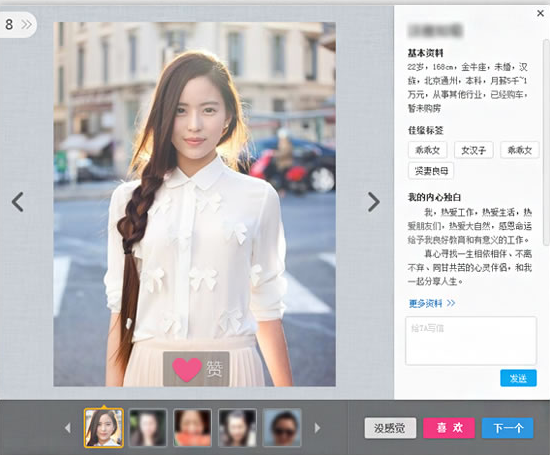Select the fifth thumbnail with sunglasses
Image resolution: width=550 pixels, height=455 pixels.
(282, 428)
